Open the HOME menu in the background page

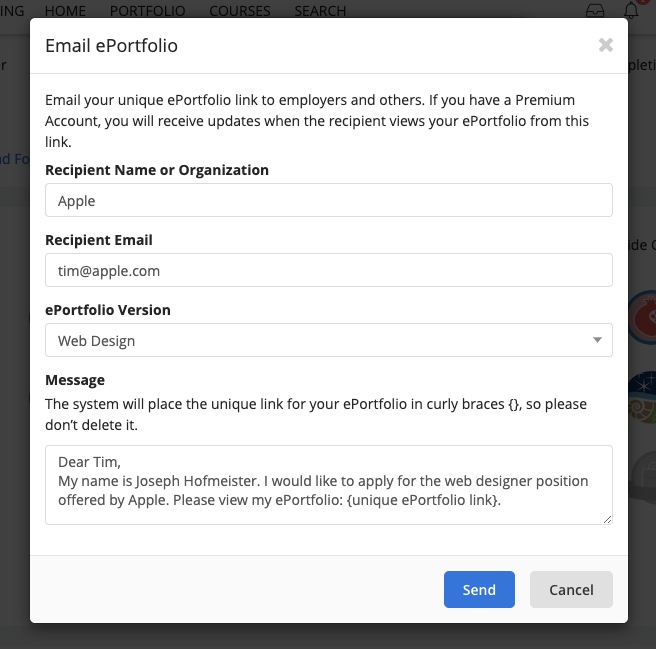(x=65, y=10)
